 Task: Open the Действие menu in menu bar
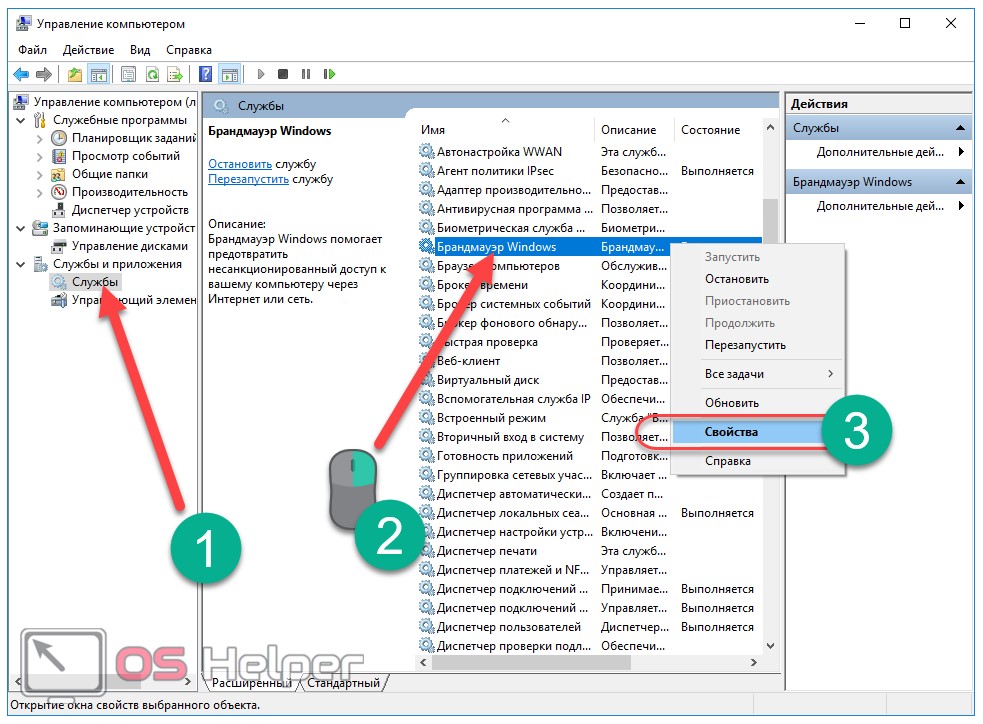point(88,49)
